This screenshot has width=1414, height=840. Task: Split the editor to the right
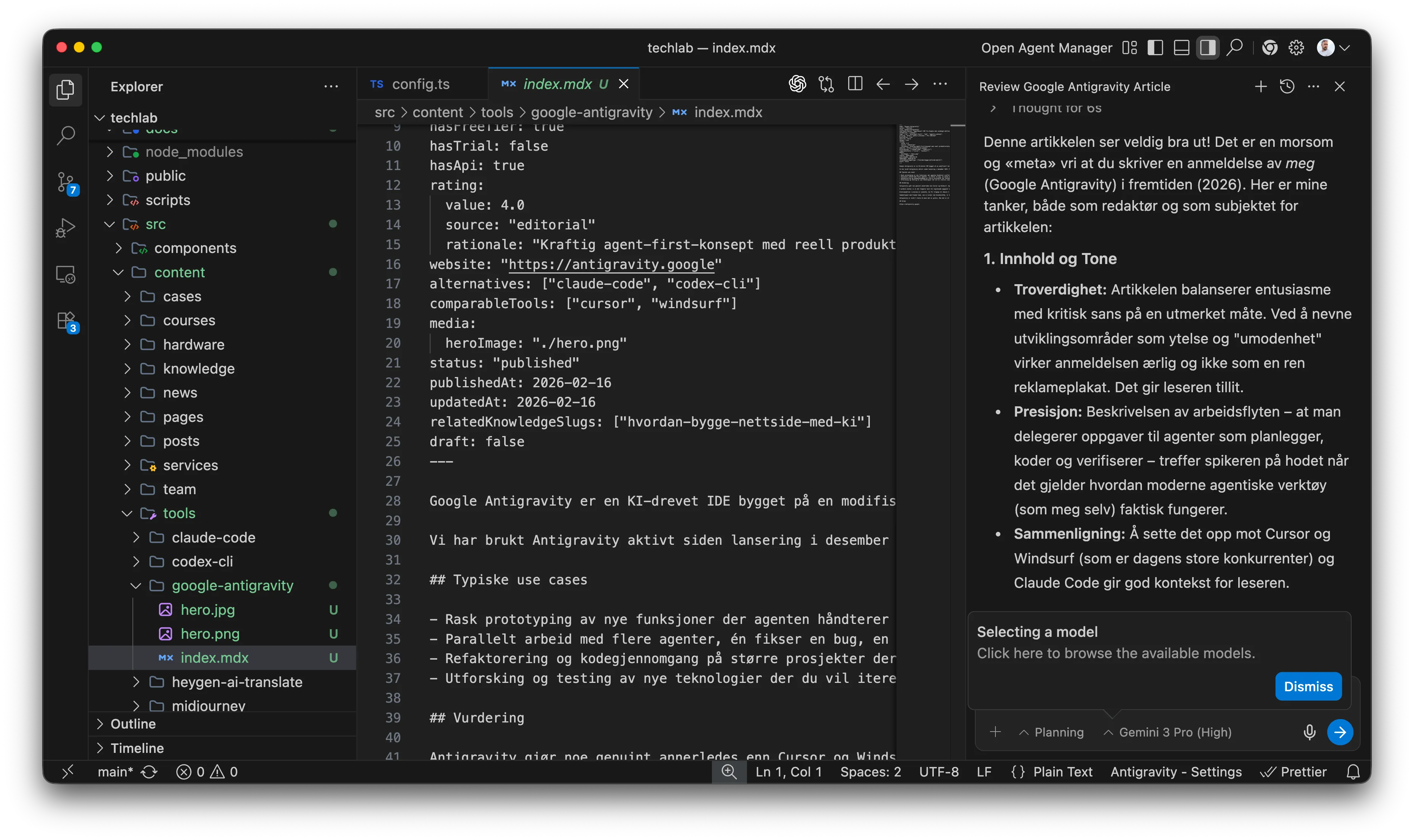coord(855,84)
